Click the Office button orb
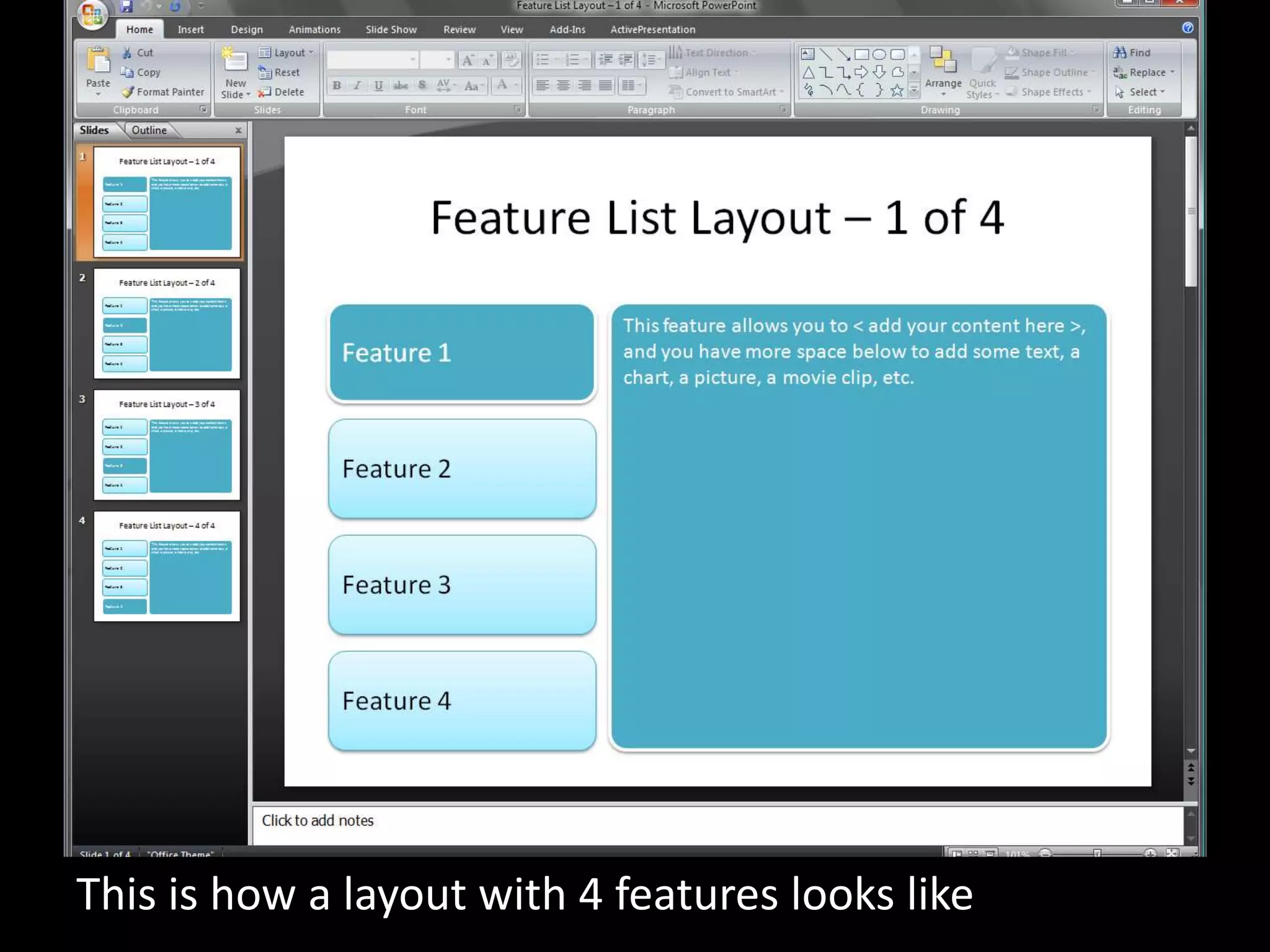The width and height of the screenshot is (1270, 952). 93,14
